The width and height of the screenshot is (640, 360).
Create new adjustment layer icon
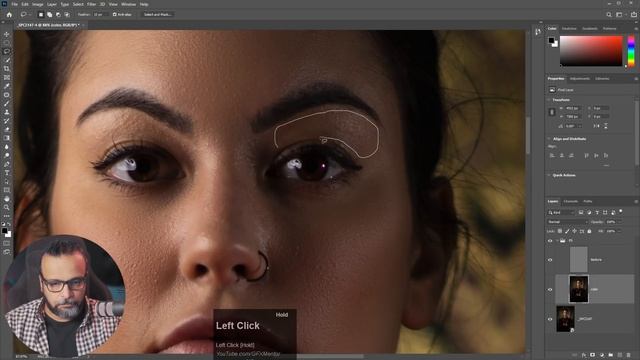[x=602, y=355]
